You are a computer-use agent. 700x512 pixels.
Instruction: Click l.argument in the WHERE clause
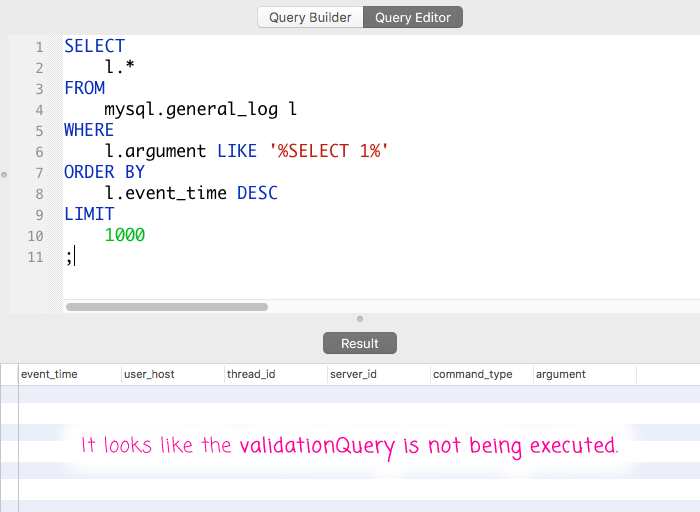tap(155, 151)
